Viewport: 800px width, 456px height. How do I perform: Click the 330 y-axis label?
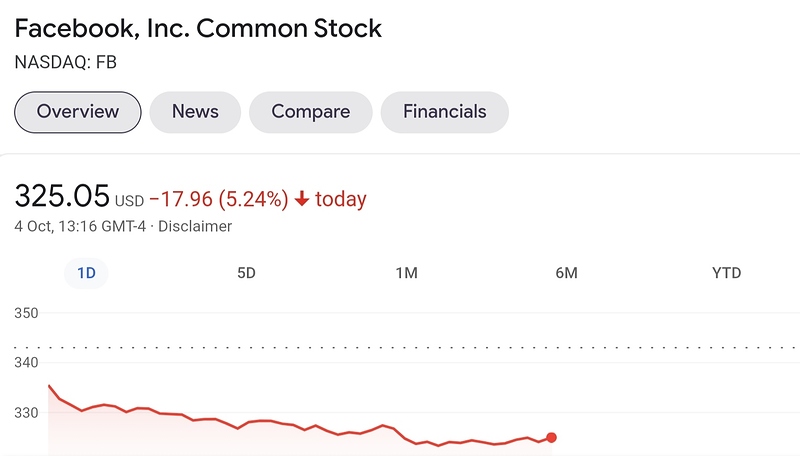coord(26,412)
